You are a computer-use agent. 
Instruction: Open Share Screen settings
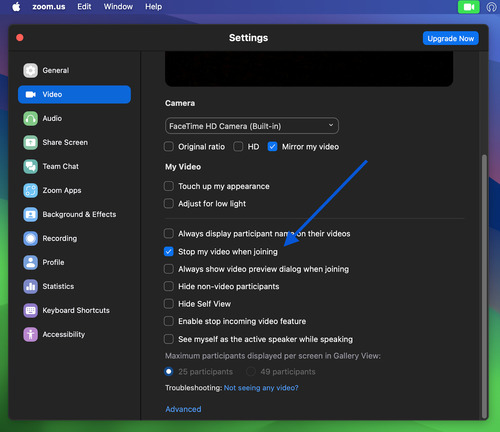(x=74, y=142)
